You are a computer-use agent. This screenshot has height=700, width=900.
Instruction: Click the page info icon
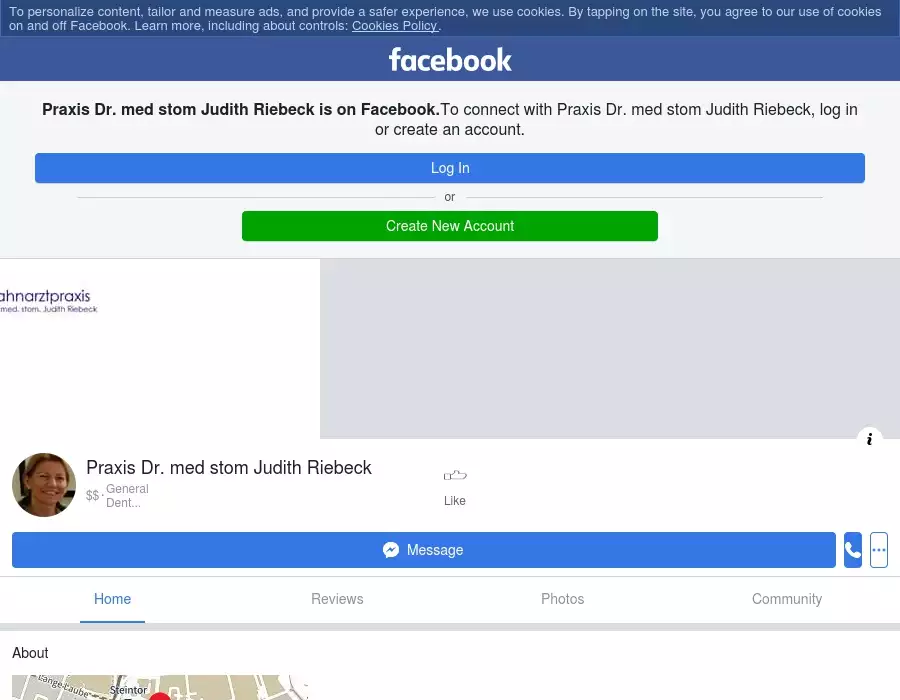pyautogui.click(x=870, y=439)
